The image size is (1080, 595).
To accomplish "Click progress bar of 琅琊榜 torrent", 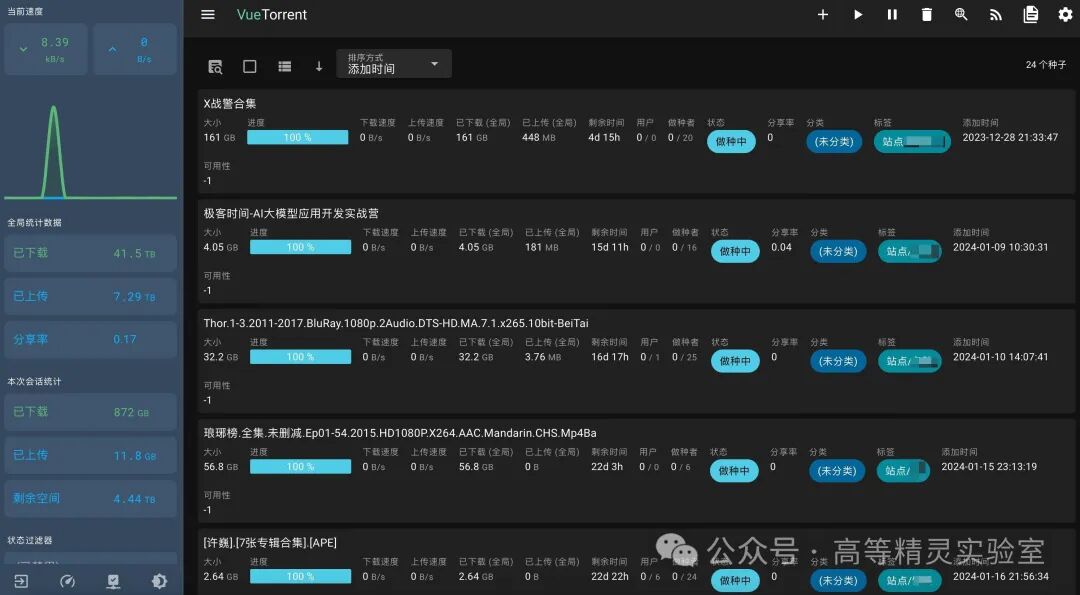I will pos(300,466).
